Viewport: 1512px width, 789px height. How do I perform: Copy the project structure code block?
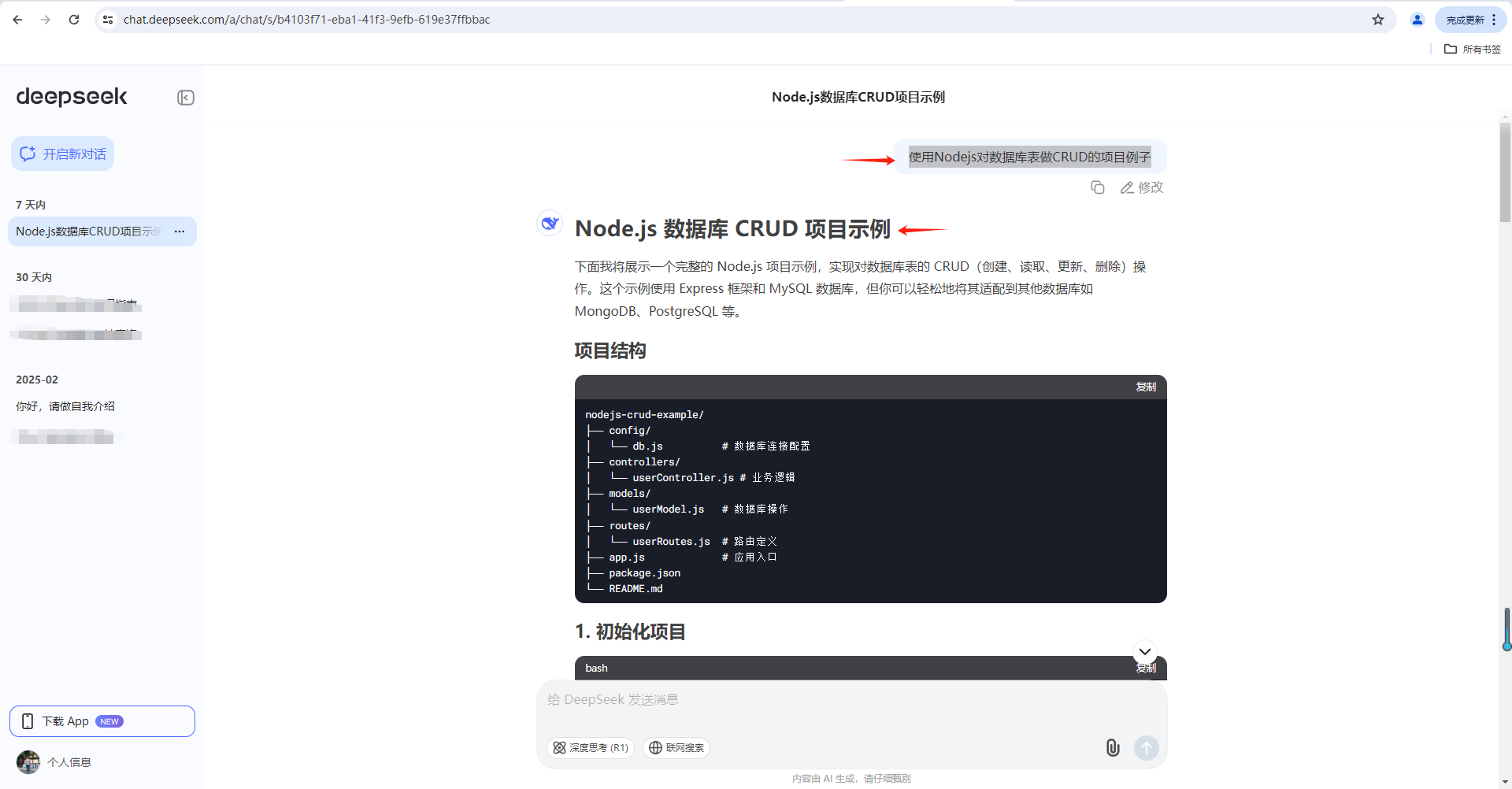pos(1146,387)
